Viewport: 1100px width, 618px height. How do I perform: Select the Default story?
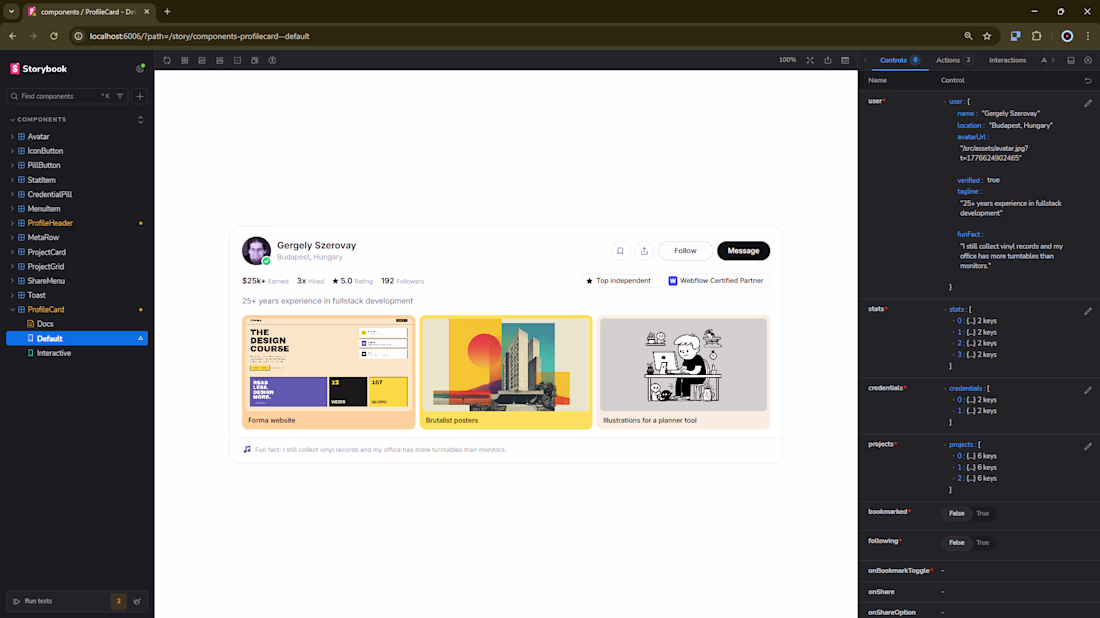pyautogui.click(x=77, y=338)
